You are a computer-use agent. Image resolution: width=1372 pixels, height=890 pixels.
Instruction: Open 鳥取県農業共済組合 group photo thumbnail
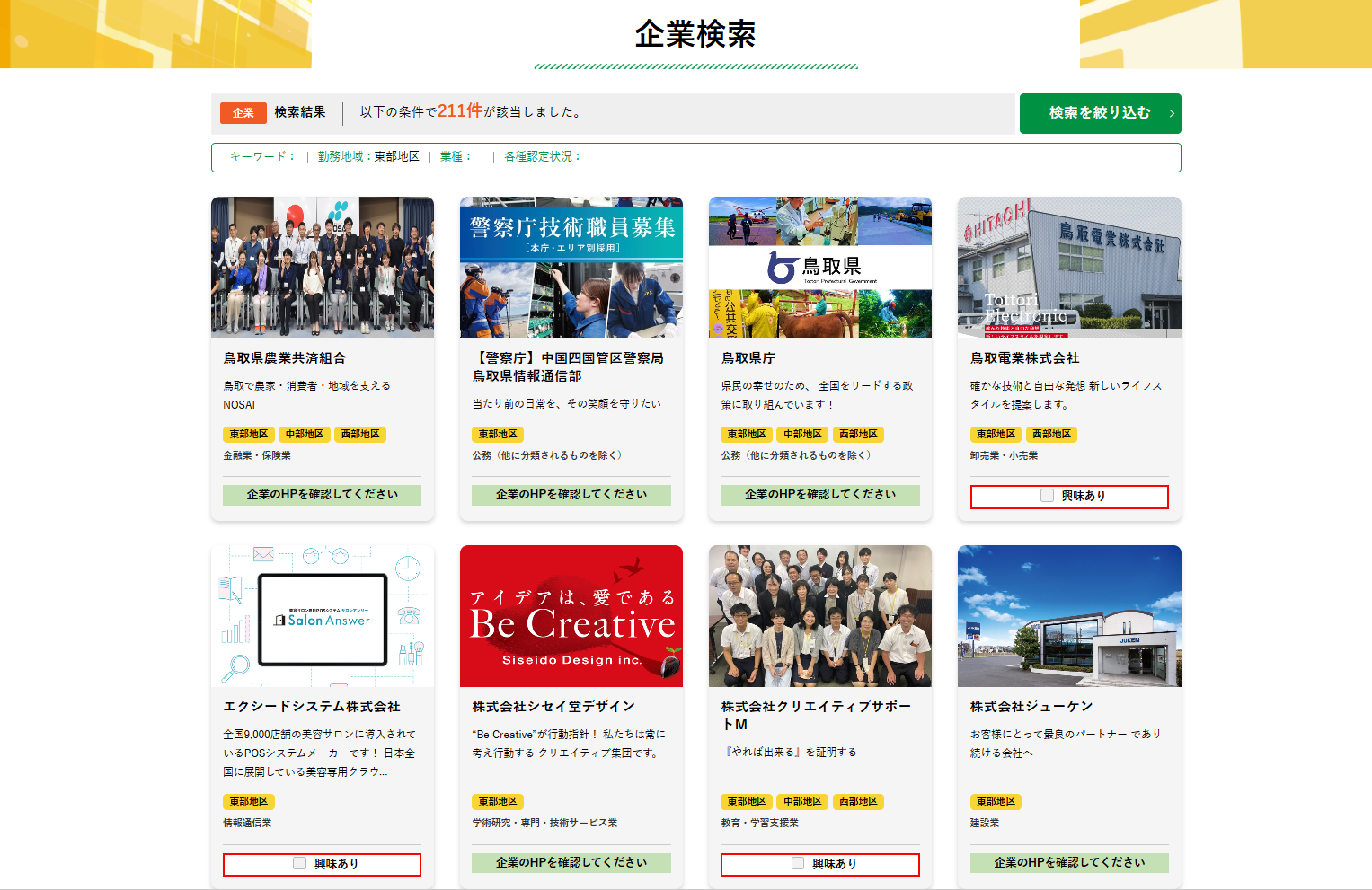[x=323, y=267]
